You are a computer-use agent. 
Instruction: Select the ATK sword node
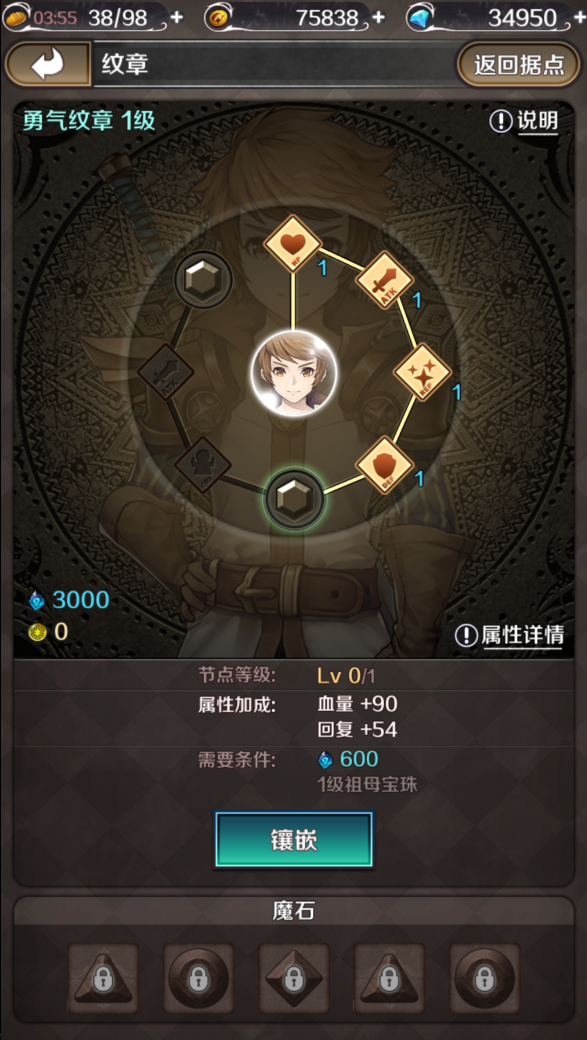coord(385,280)
